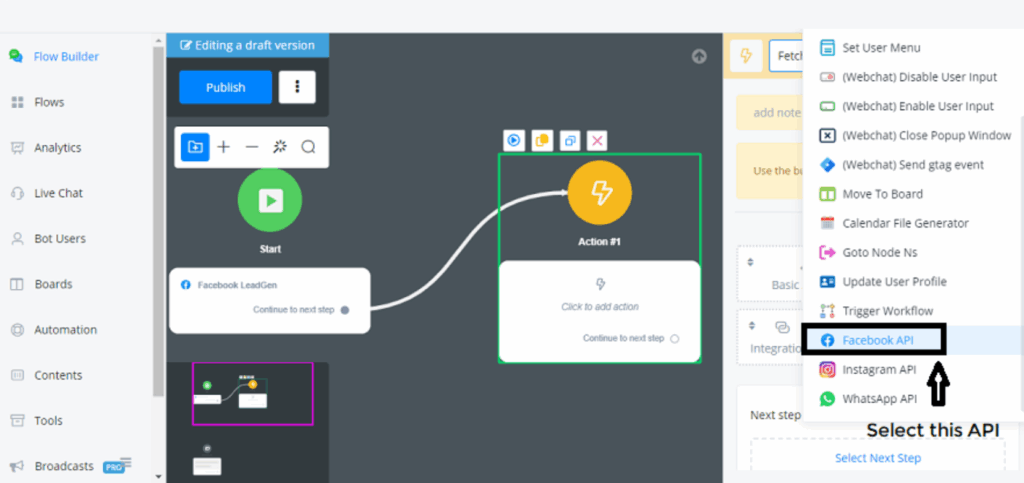Click the yellow Action #1 lightning node

(598, 192)
